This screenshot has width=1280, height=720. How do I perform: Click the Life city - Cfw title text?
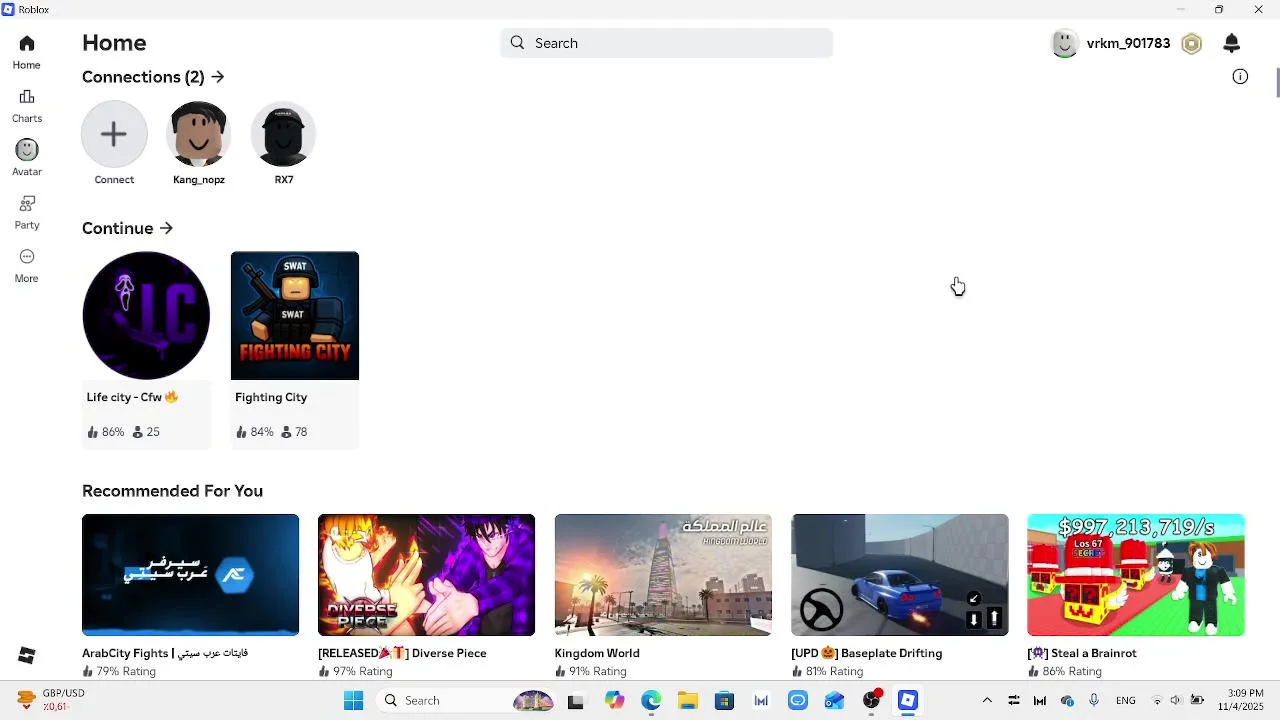[x=132, y=397]
